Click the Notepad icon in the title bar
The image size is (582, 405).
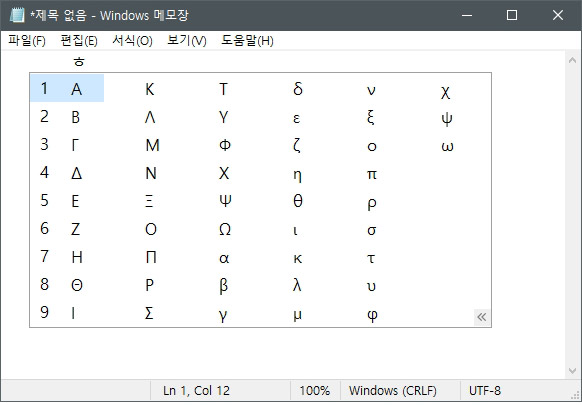[x=17, y=15]
